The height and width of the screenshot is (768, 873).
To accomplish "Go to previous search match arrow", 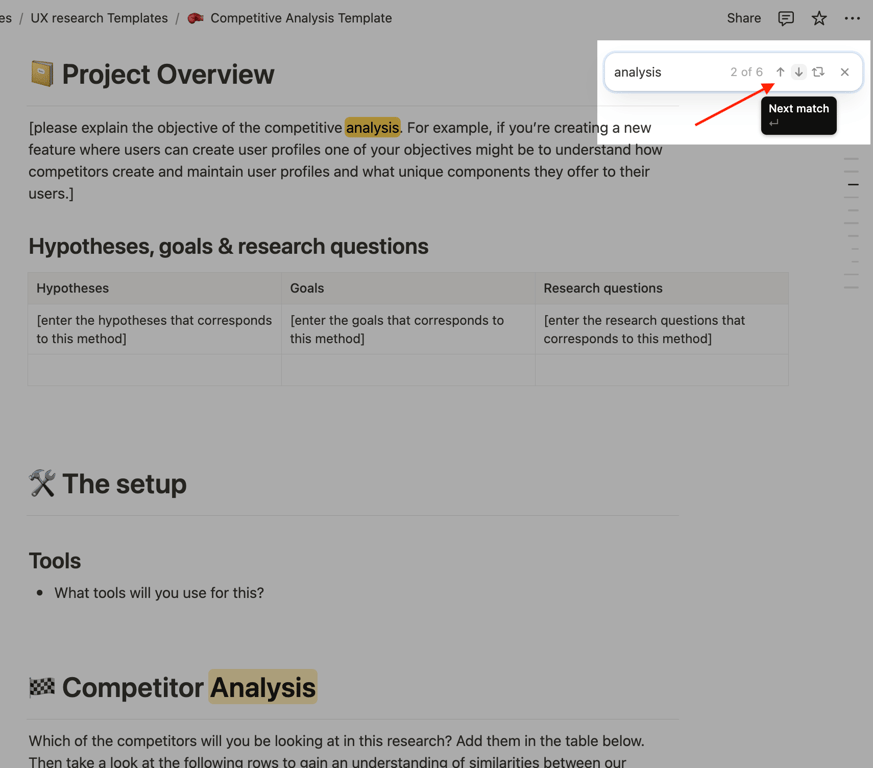I will click(780, 72).
